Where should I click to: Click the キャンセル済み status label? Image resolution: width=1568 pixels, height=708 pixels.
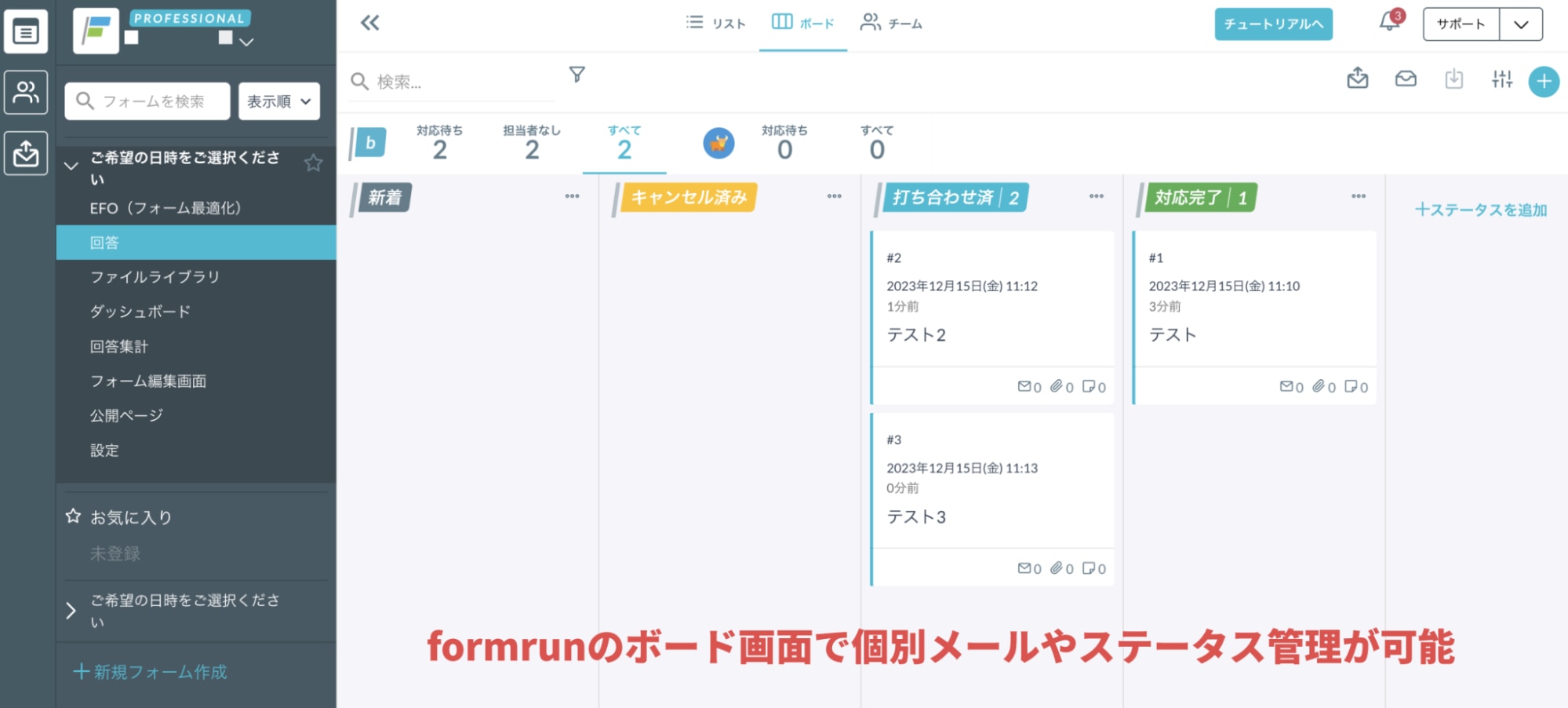point(689,197)
